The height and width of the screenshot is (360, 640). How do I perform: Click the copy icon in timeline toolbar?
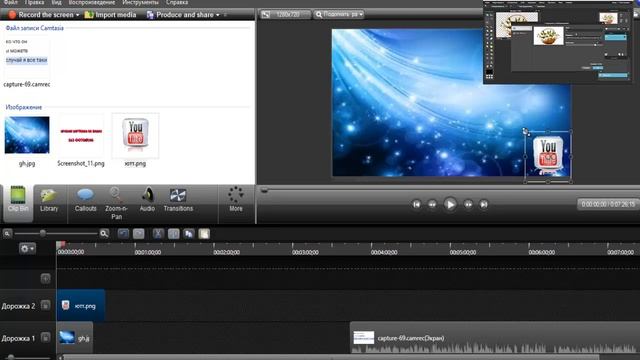pos(189,233)
